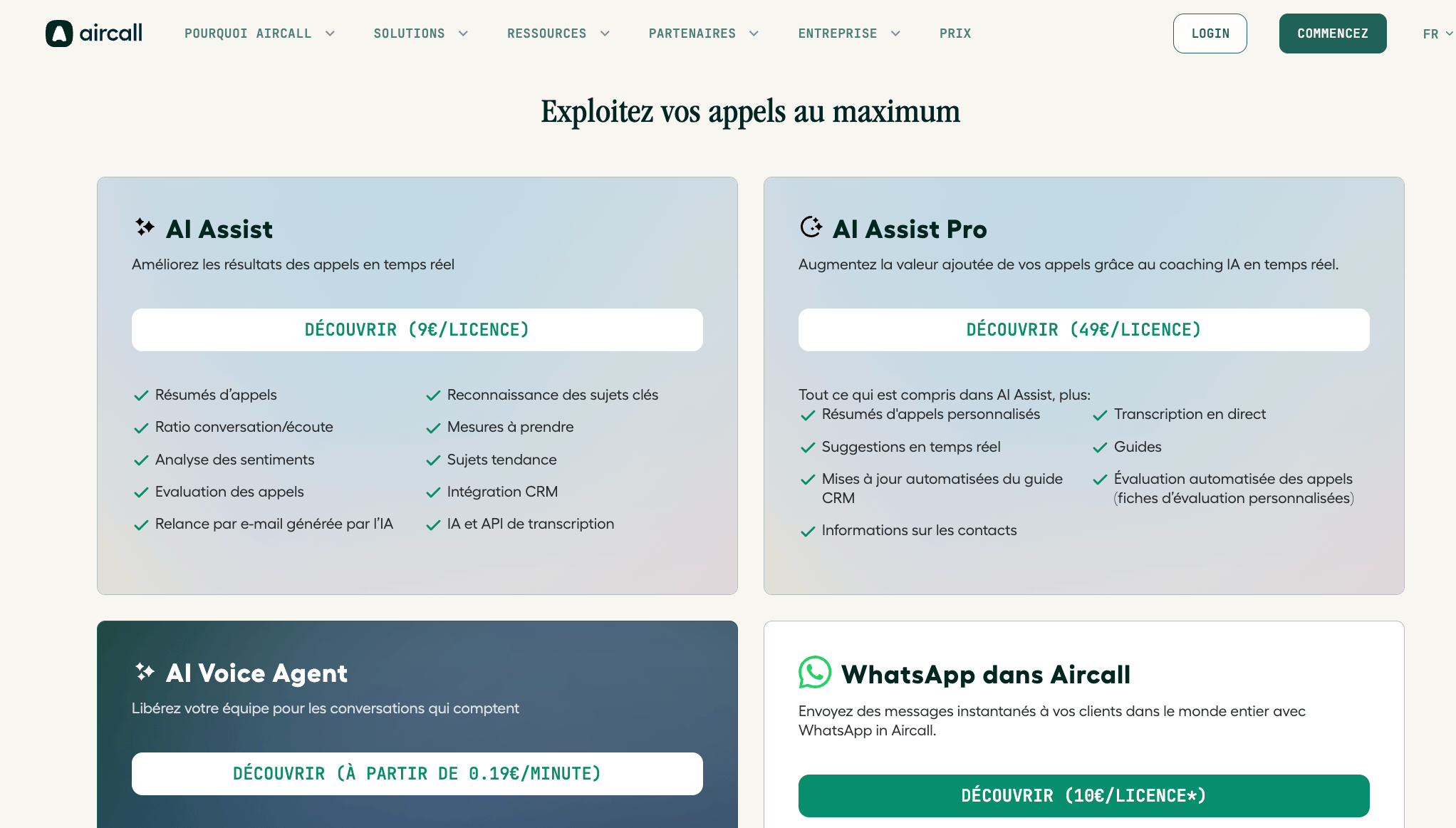Image resolution: width=1456 pixels, height=828 pixels.
Task: Open the Solutions menu item
Action: [x=410, y=33]
